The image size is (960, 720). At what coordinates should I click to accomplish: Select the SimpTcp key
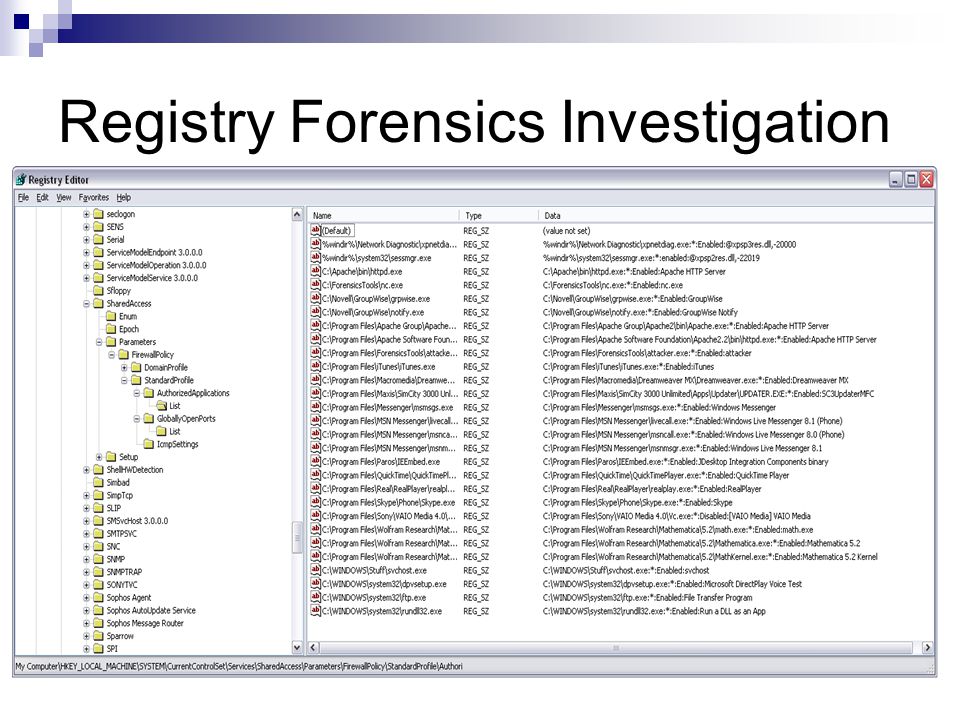click(x=119, y=495)
